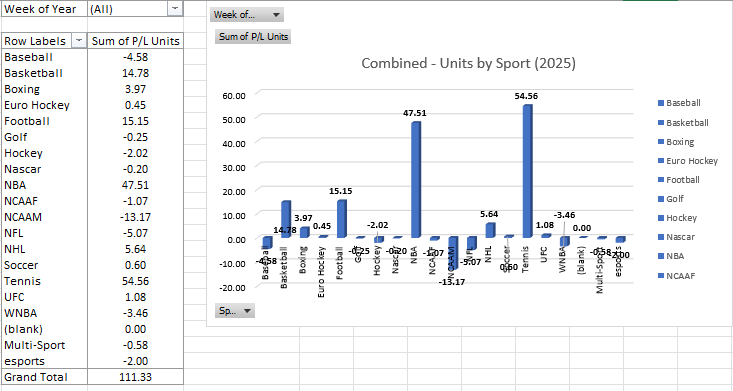The image size is (733, 391).
Task: Select the (blank) row label cell
Action: 44,329
